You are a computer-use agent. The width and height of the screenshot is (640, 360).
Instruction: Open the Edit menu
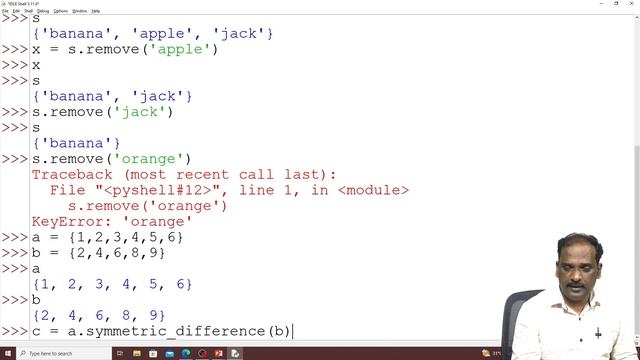point(16,11)
